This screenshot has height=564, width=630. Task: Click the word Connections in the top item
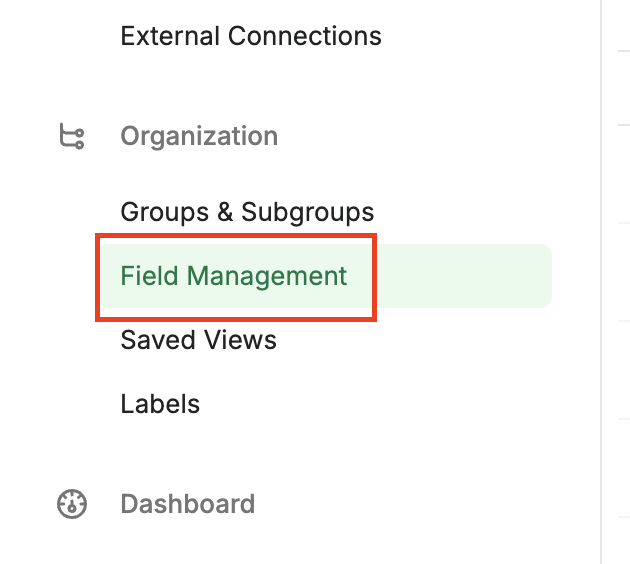pos(305,36)
